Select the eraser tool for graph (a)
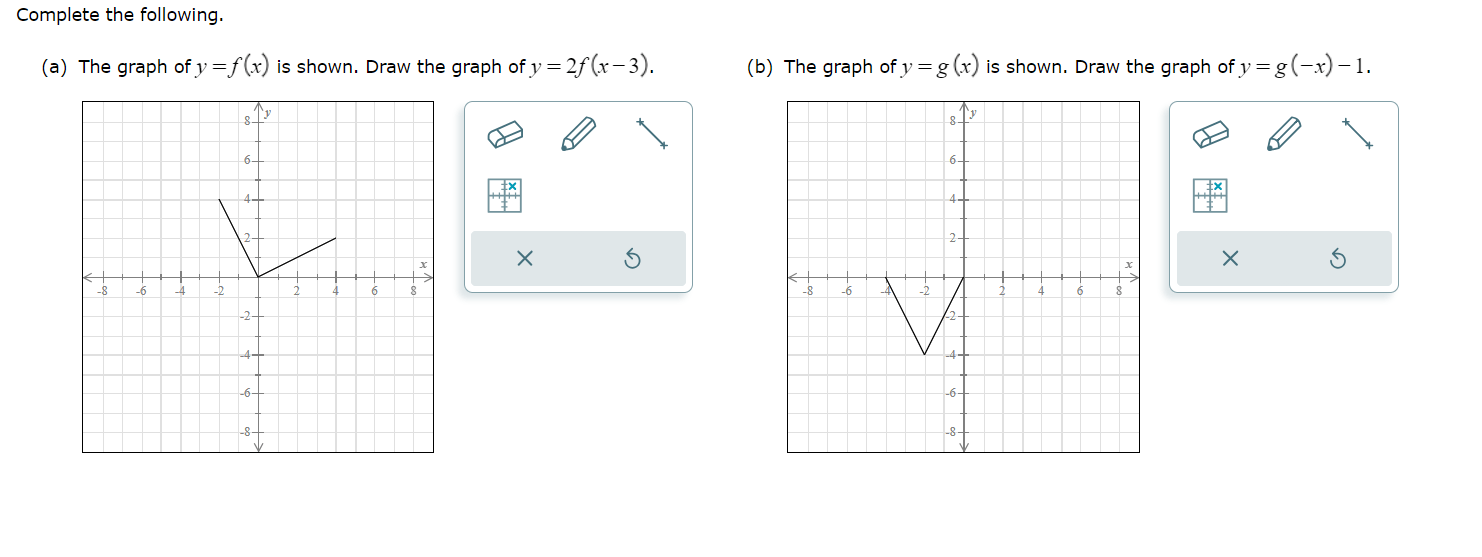The width and height of the screenshot is (1482, 557). click(505, 136)
